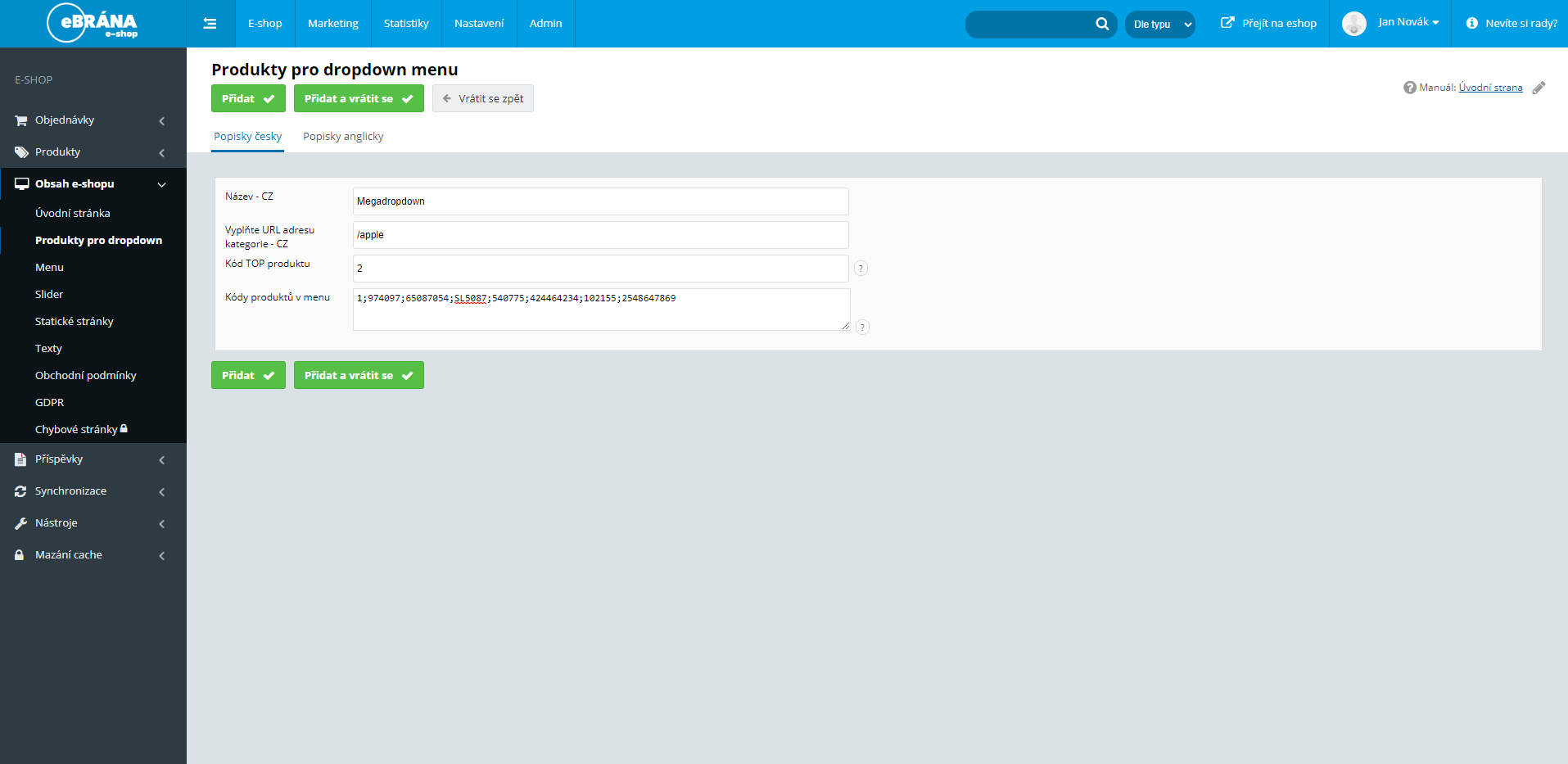Click the top search input box
This screenshot has width=1568, height=764.
pyautogui.click(x=1032, y=25)
